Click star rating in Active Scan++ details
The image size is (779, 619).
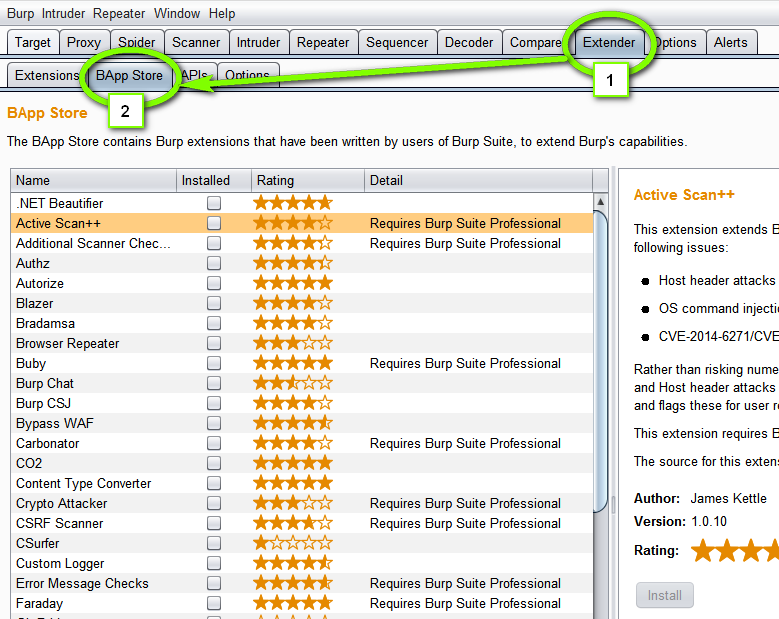tap(734, 550)
